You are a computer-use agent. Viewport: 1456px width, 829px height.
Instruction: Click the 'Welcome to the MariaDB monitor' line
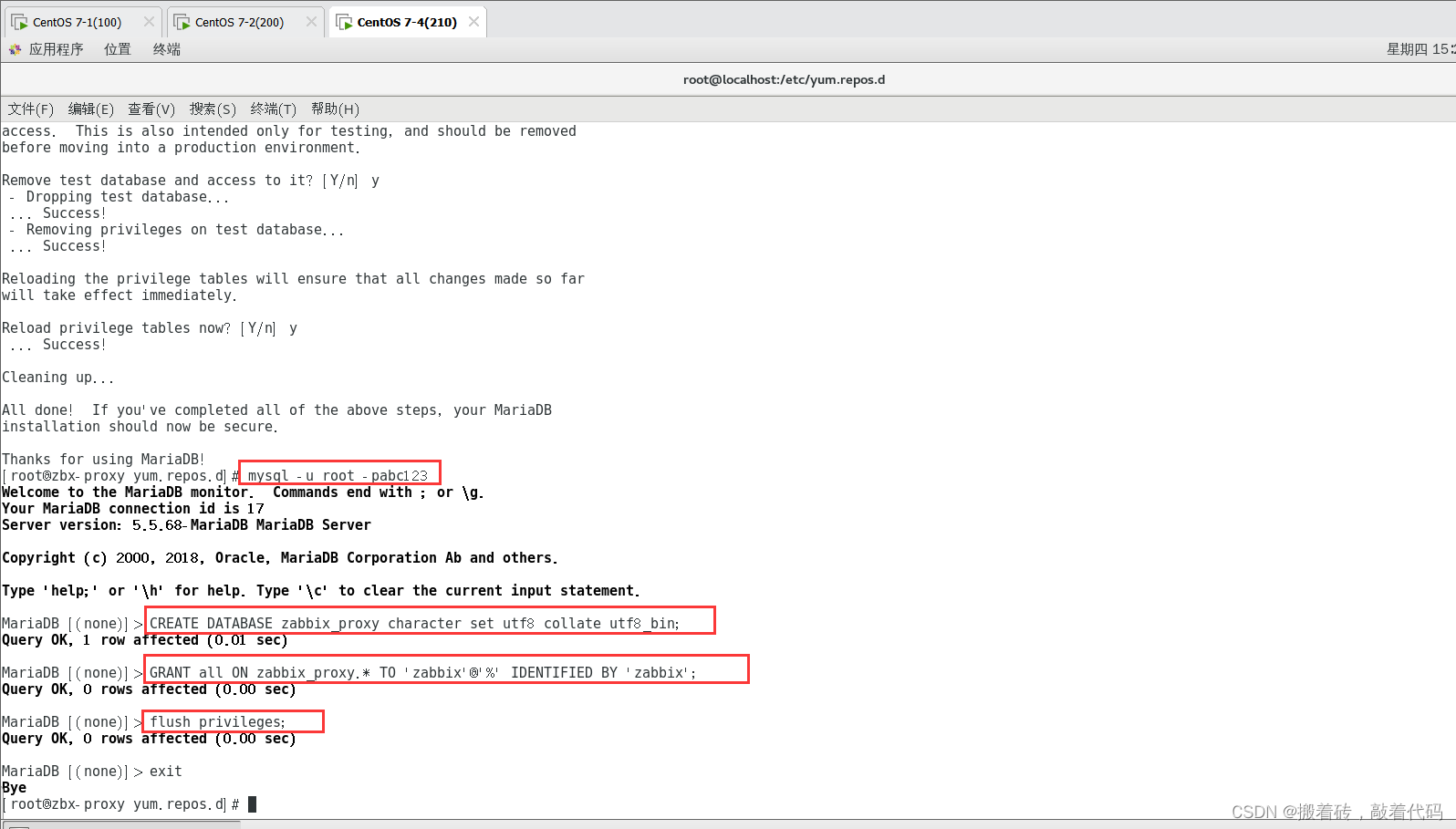click(243, 492)
